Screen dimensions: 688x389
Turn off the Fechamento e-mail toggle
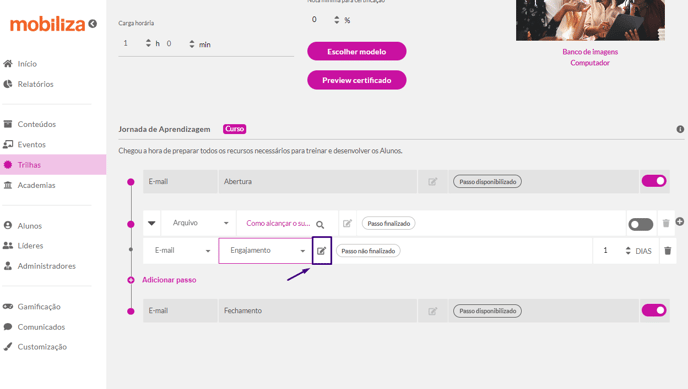[x=654, y=310]
